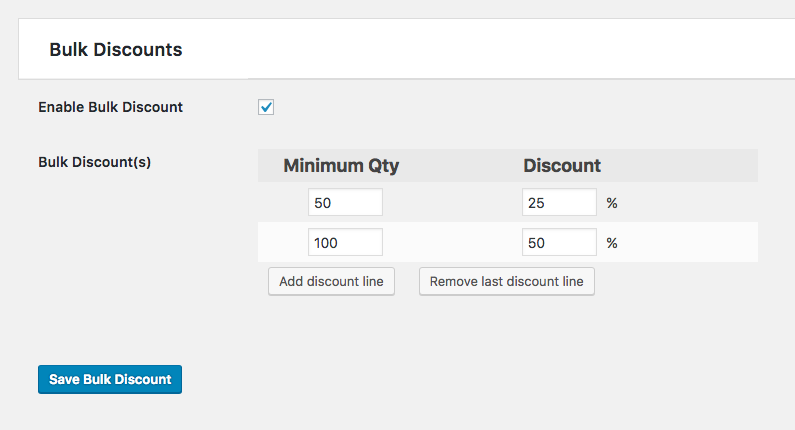Image resolution: width=795 pixels, height=430 pixels.
Task: Click the percent sign beside the 25 discount
Action: coord(612,203)
